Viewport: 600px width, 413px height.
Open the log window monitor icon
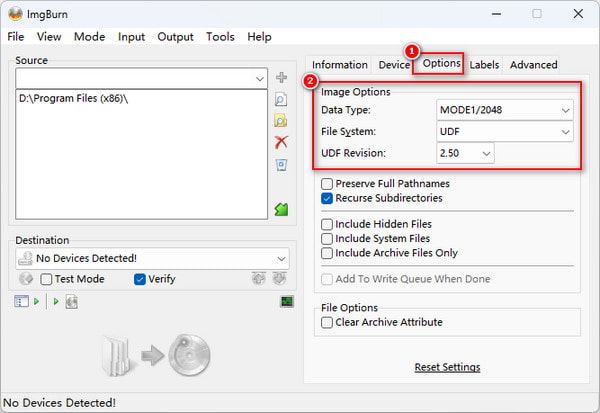pyautogui.click(x=286, y=301)
